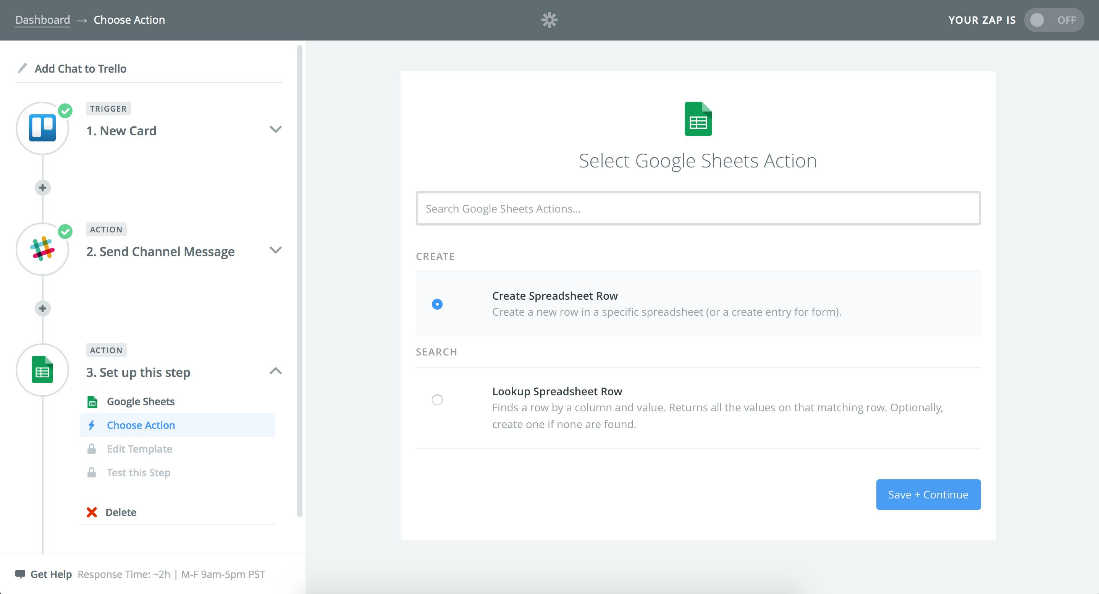
Task: Click the Zapier loading gear icon in header
Action: click(549, 20)
